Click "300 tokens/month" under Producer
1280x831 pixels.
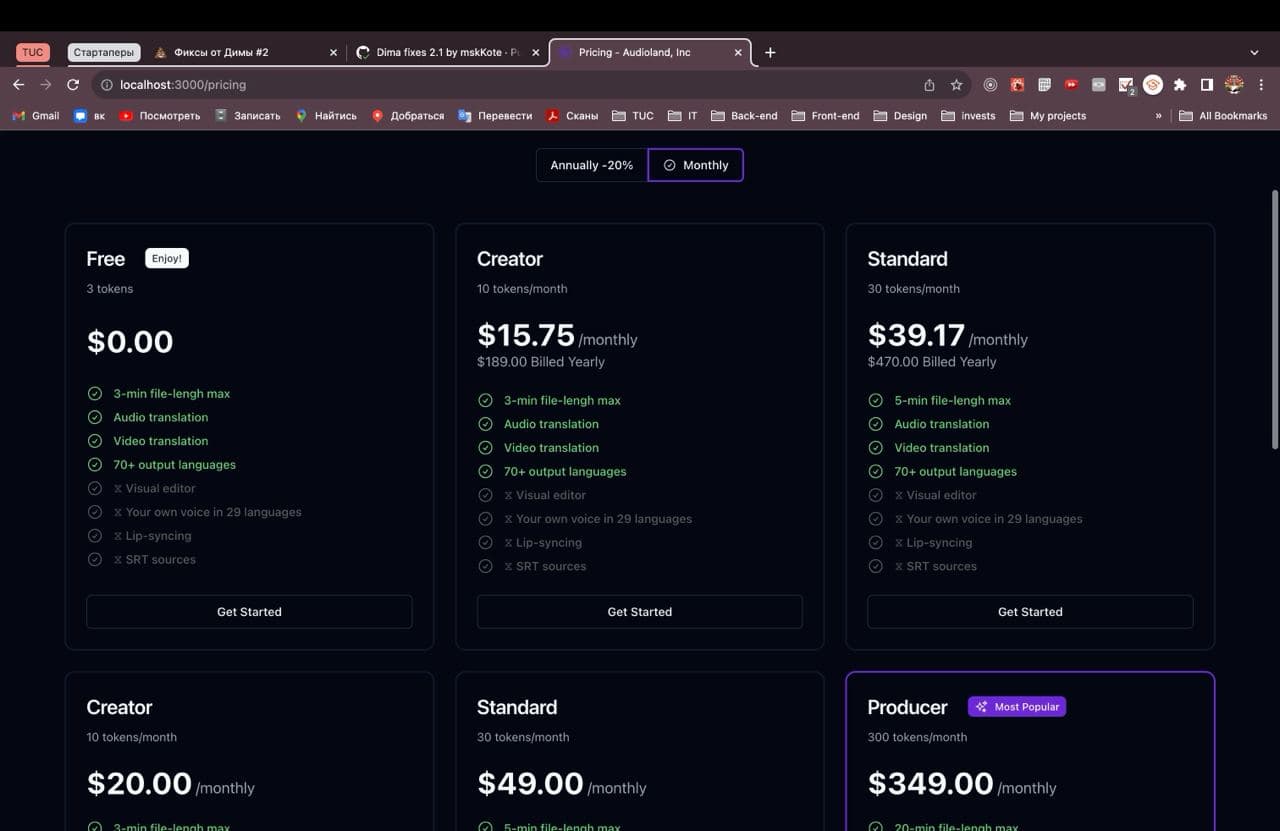918,737
